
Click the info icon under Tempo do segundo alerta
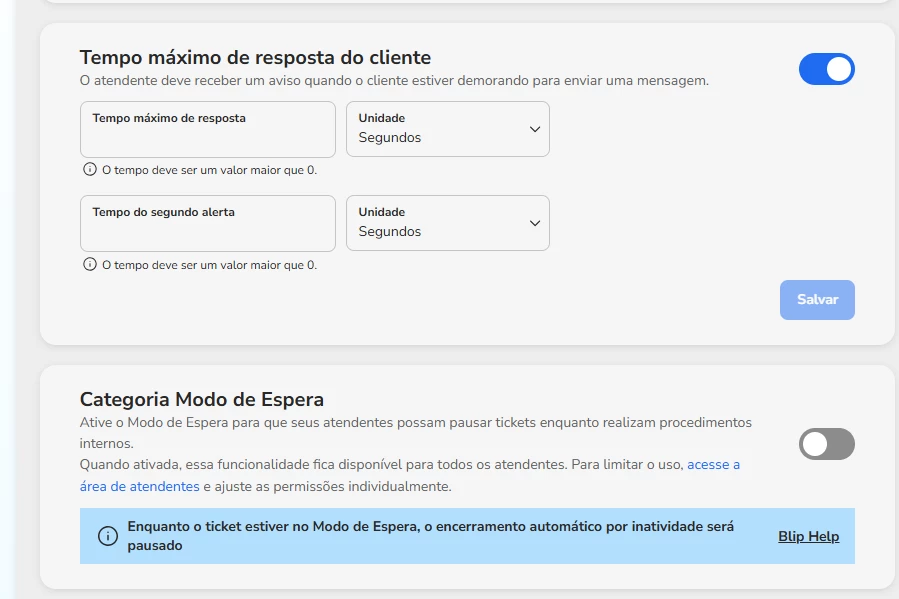coord(90,264)
